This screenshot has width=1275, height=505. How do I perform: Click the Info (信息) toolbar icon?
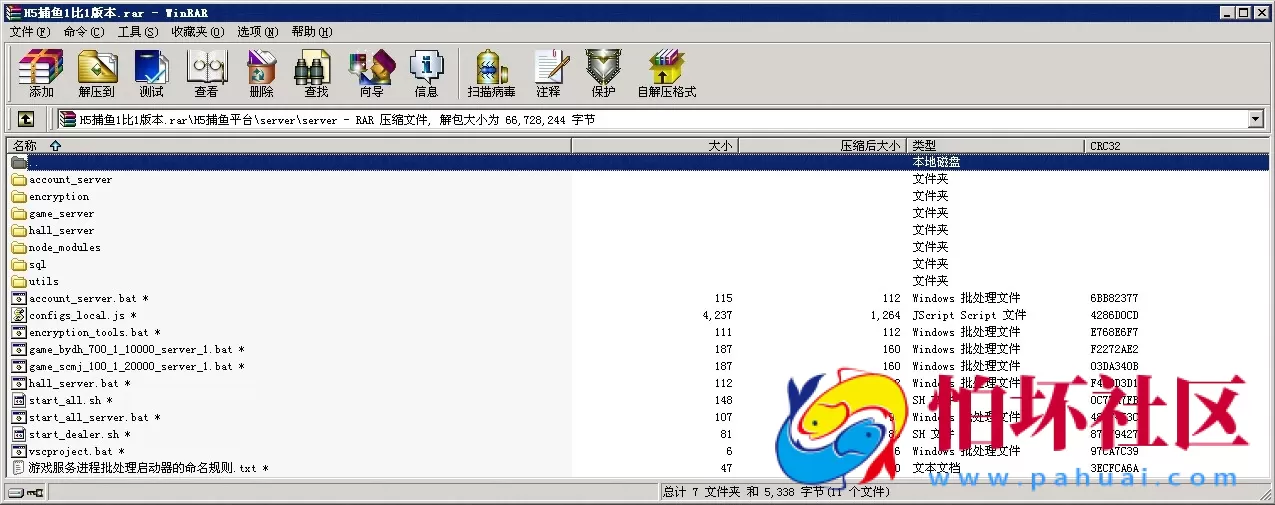[426, 73]
